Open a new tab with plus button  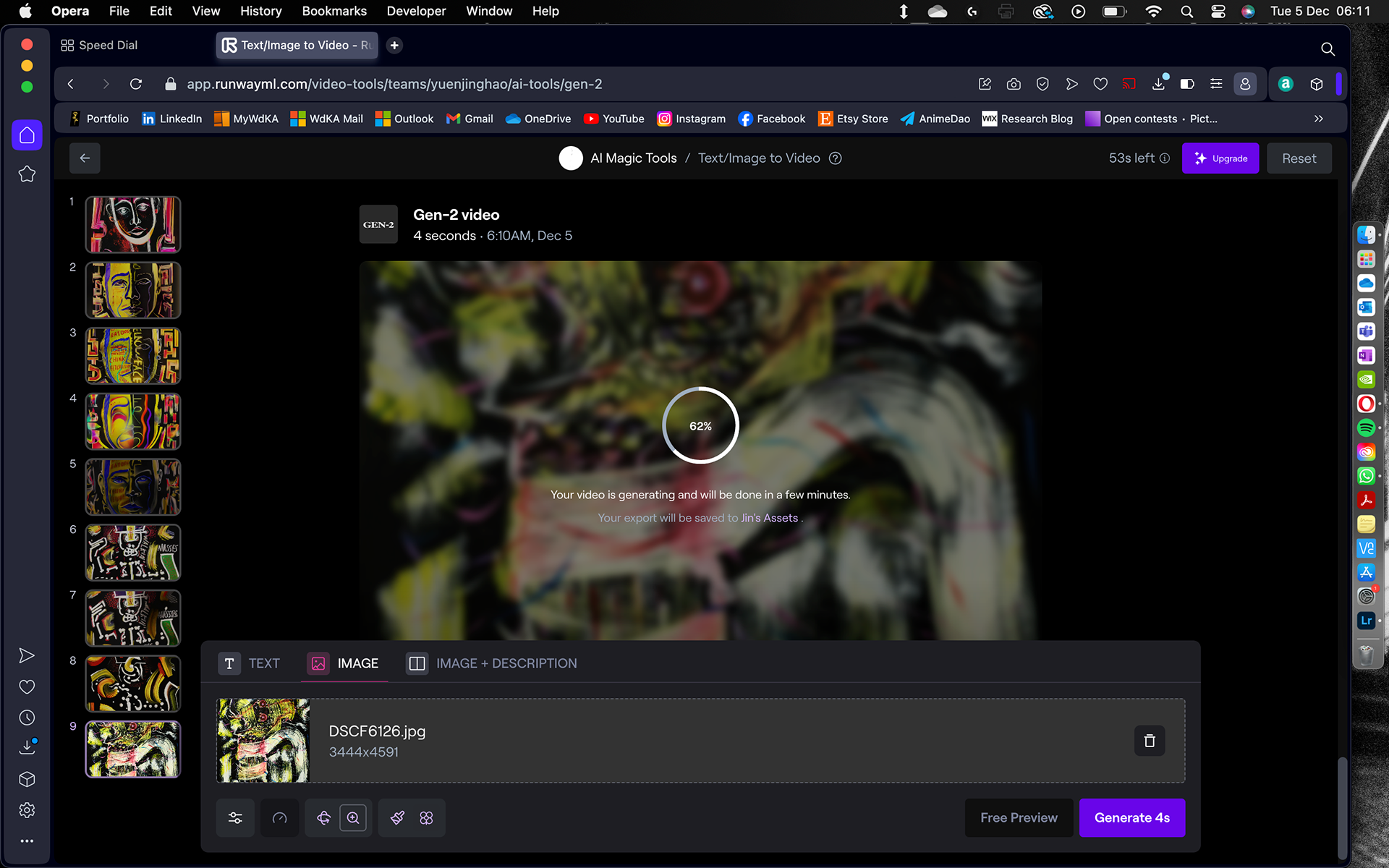click(394, 46)
